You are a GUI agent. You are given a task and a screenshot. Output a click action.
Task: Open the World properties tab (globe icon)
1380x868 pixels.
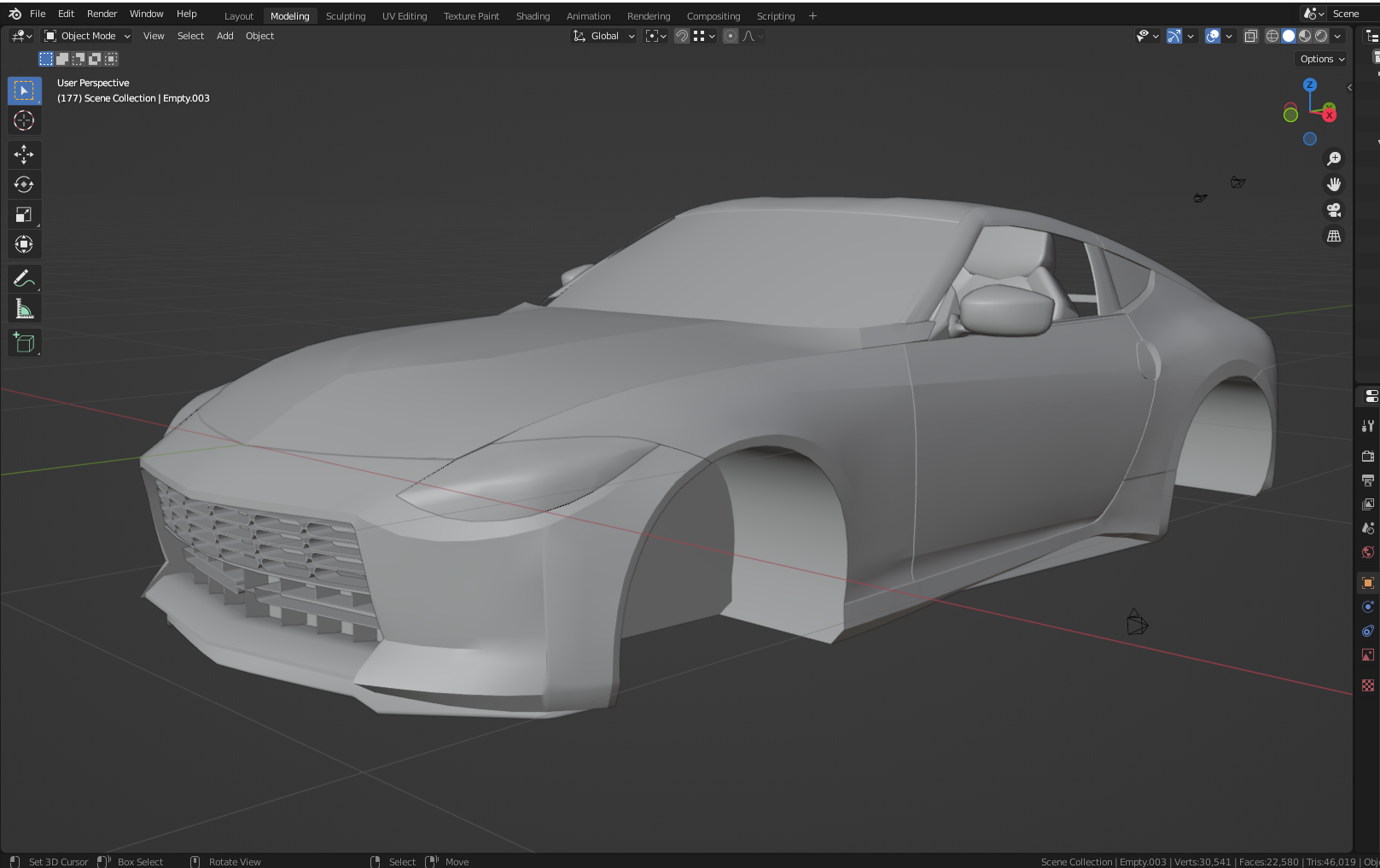point(1368,552)
